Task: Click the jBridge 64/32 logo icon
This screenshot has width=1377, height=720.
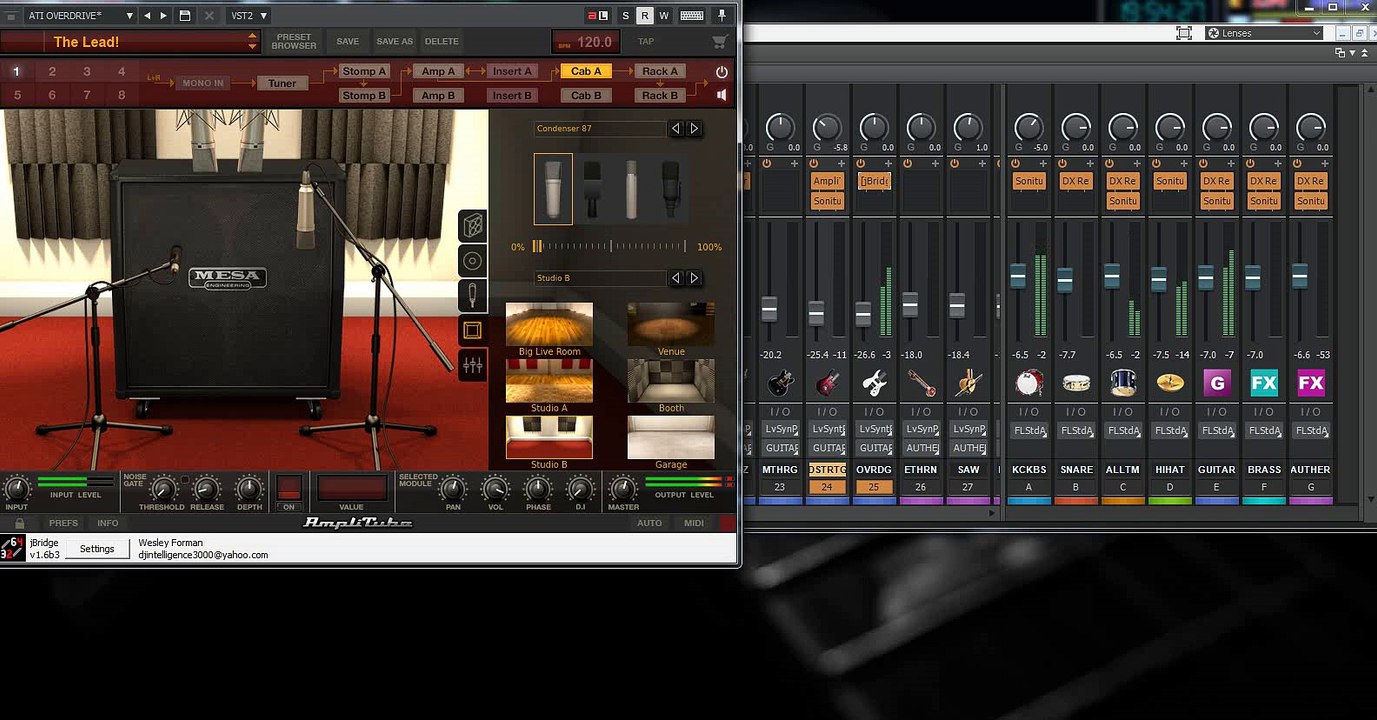Action: click(x=13, y=548)
